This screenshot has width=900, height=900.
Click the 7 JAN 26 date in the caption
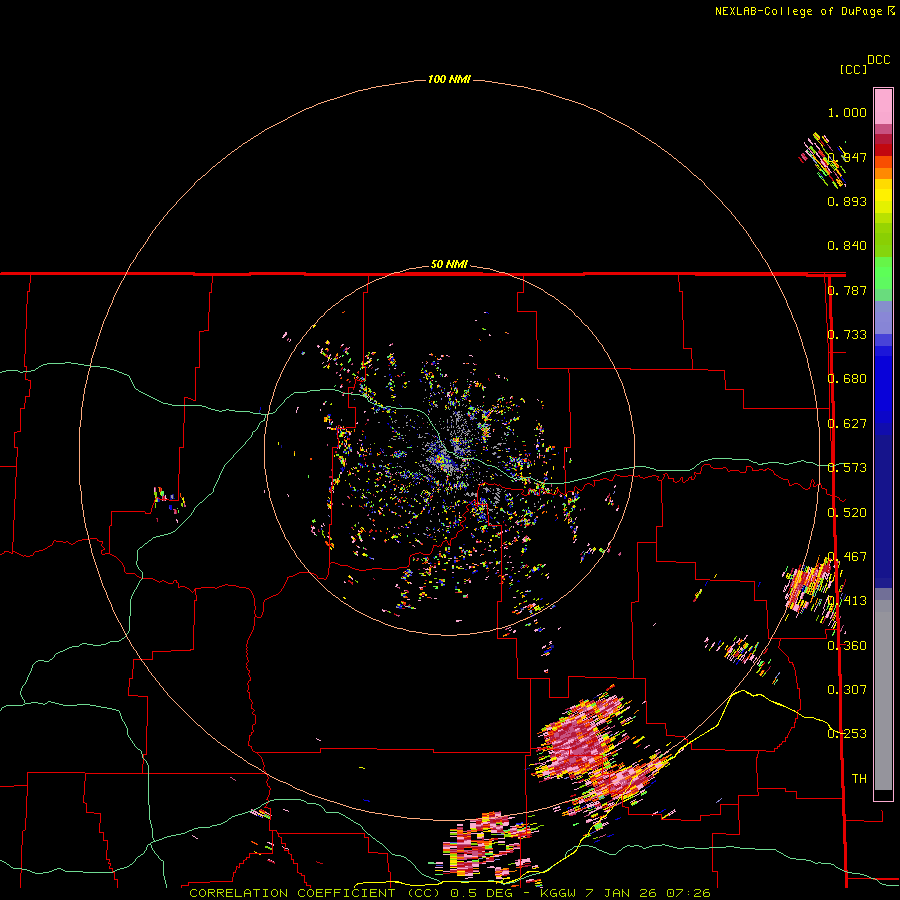[620, 893]
